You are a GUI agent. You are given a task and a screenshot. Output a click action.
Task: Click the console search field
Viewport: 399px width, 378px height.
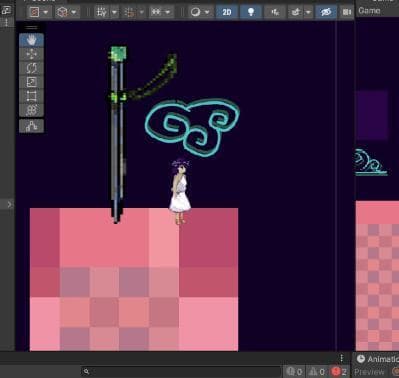click(181, 371)
